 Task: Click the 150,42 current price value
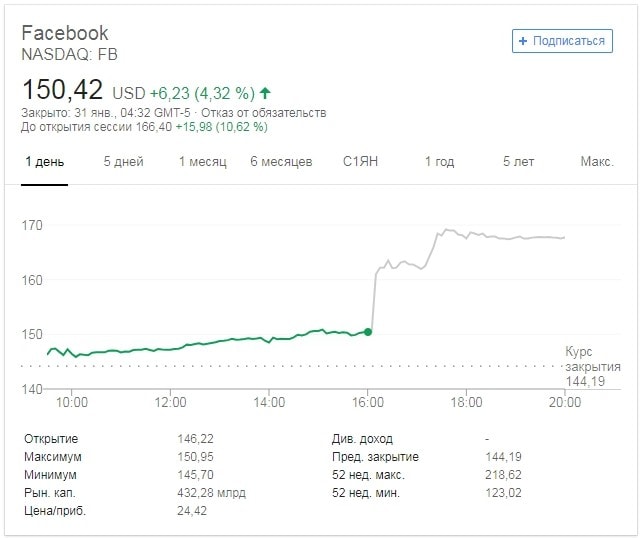[62, 89]
